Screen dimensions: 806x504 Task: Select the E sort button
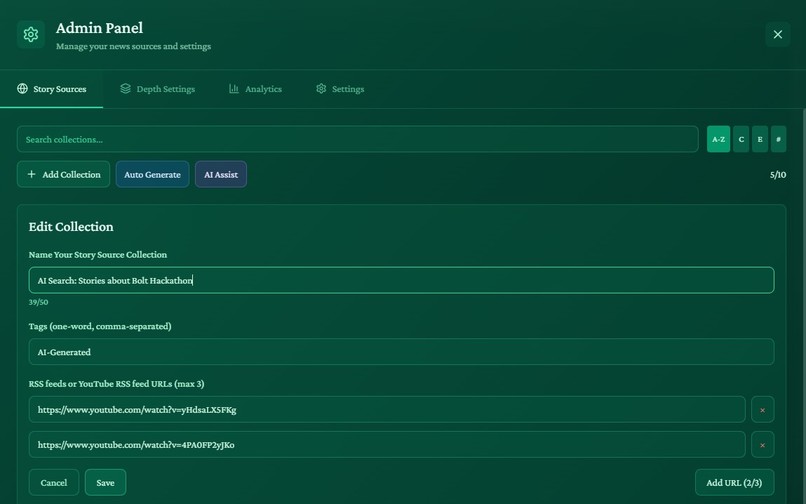click(760, 139)
